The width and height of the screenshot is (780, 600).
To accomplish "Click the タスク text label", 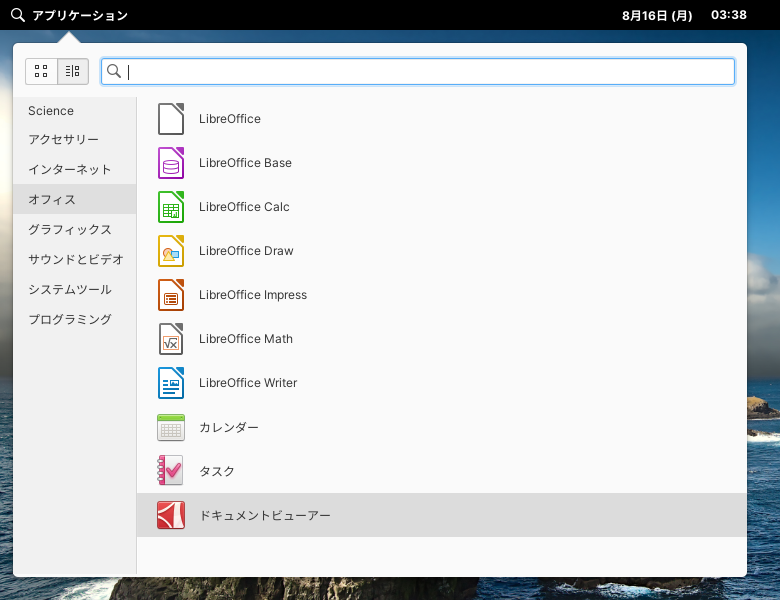I will tap(217, 471).
